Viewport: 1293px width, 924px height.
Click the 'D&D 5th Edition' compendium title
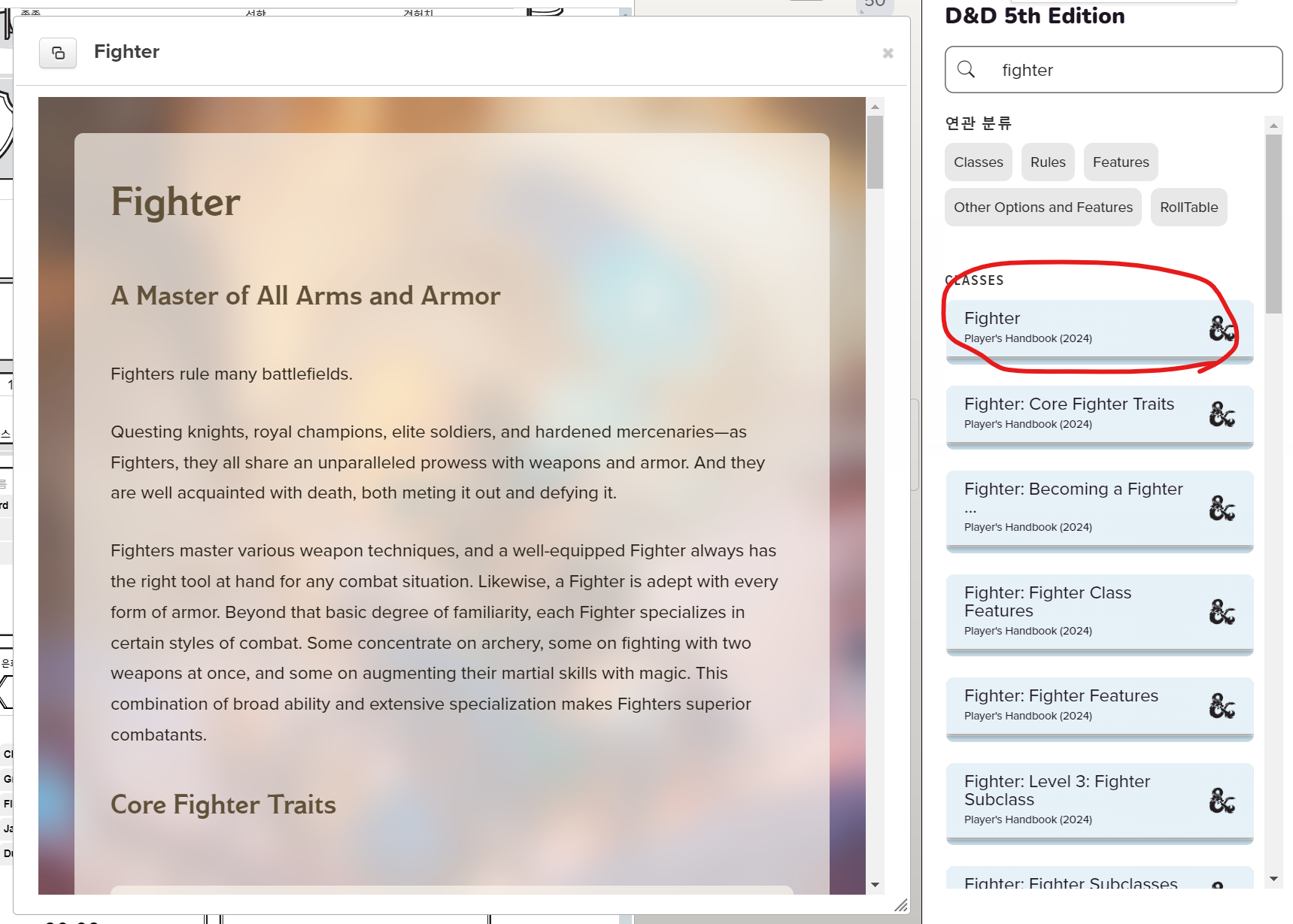coord(1035,16)
